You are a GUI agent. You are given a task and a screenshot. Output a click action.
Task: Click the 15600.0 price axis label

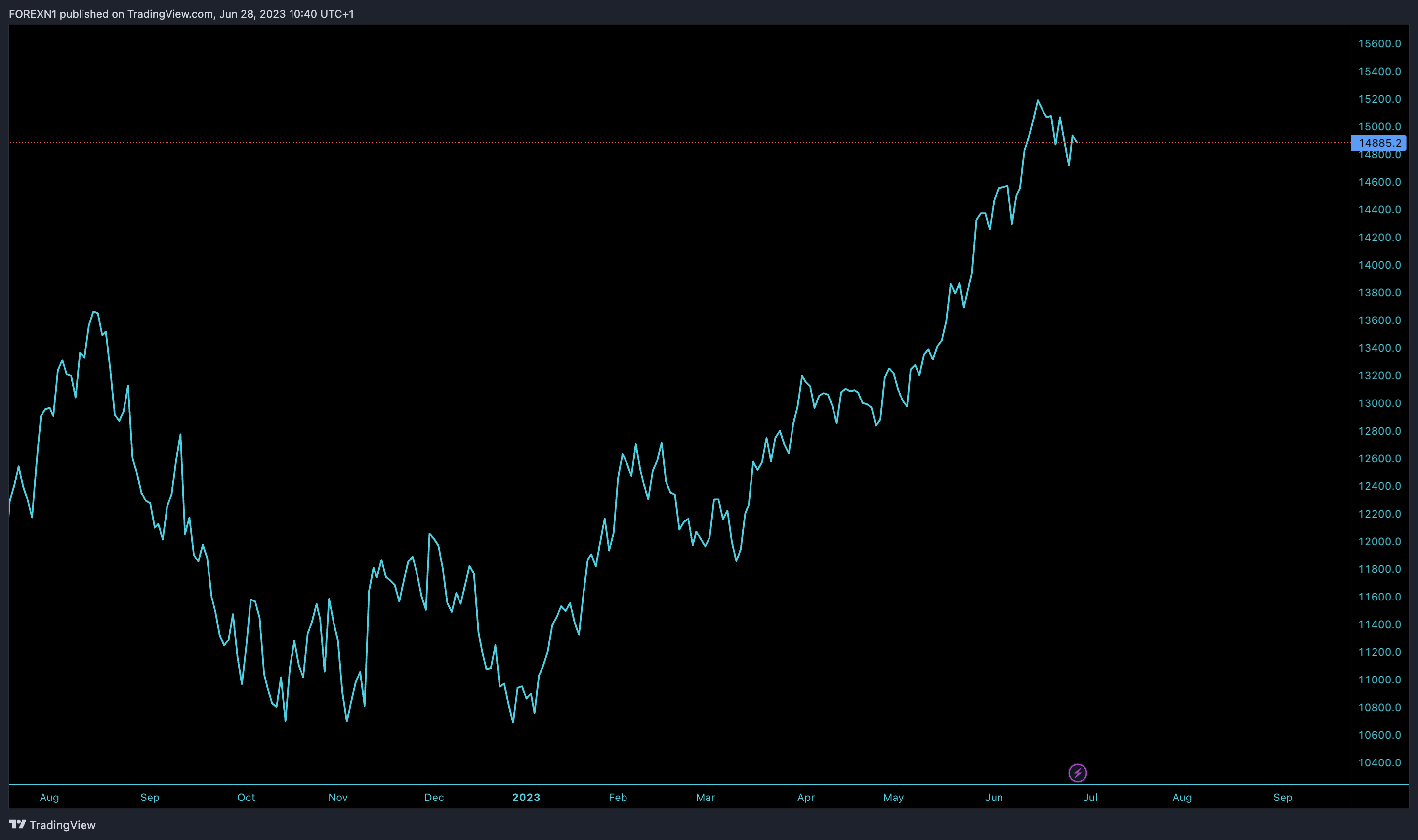(1379, 43)
